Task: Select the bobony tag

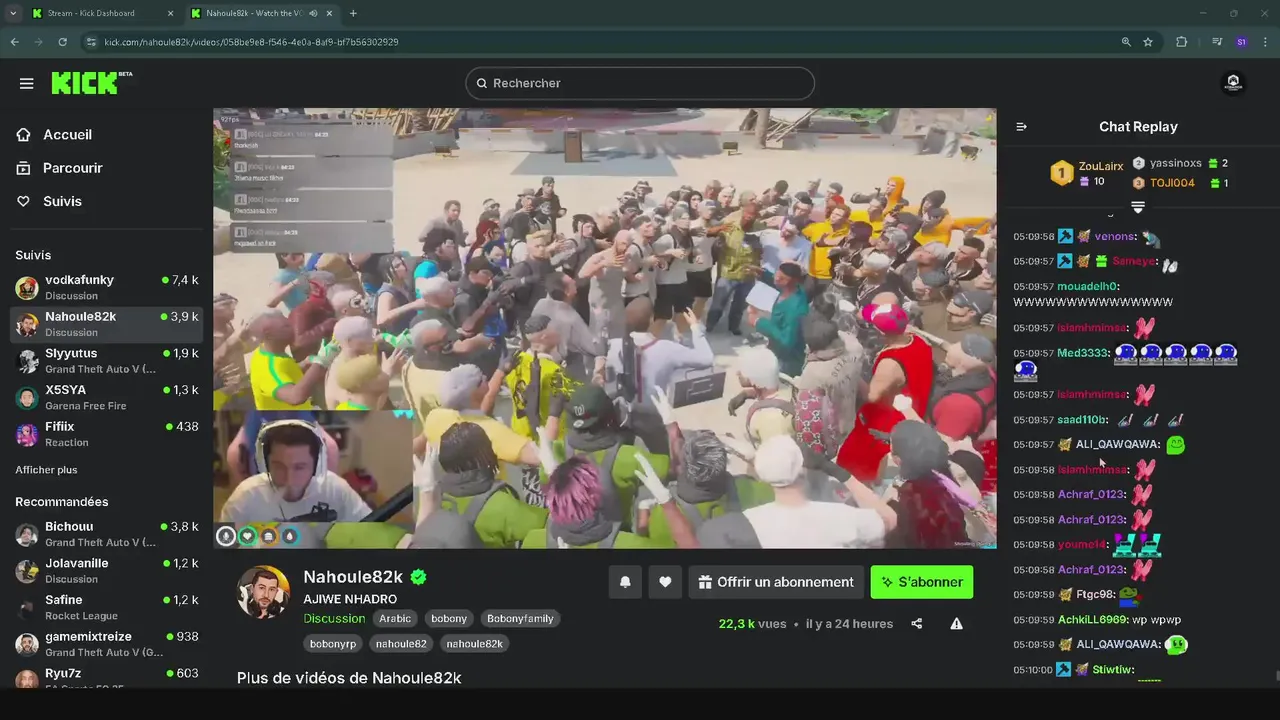Action: pos(449,619)
